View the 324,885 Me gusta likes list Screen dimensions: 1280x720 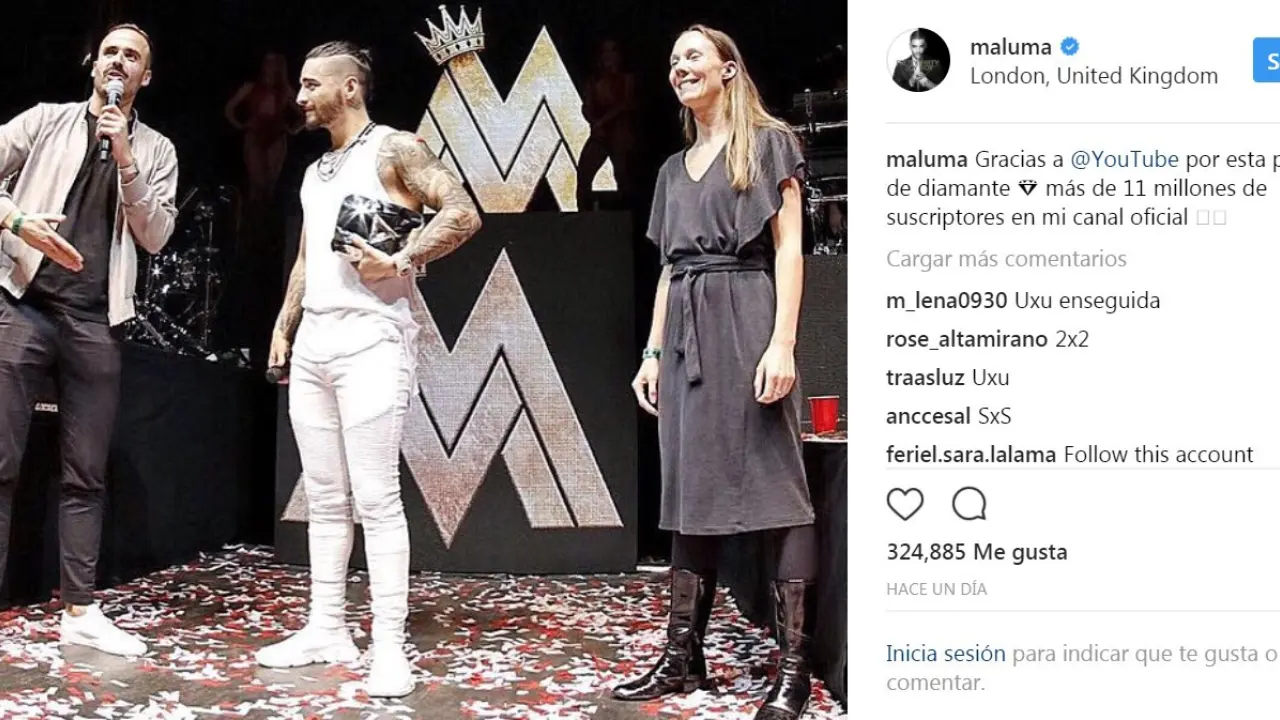[977, 552]
